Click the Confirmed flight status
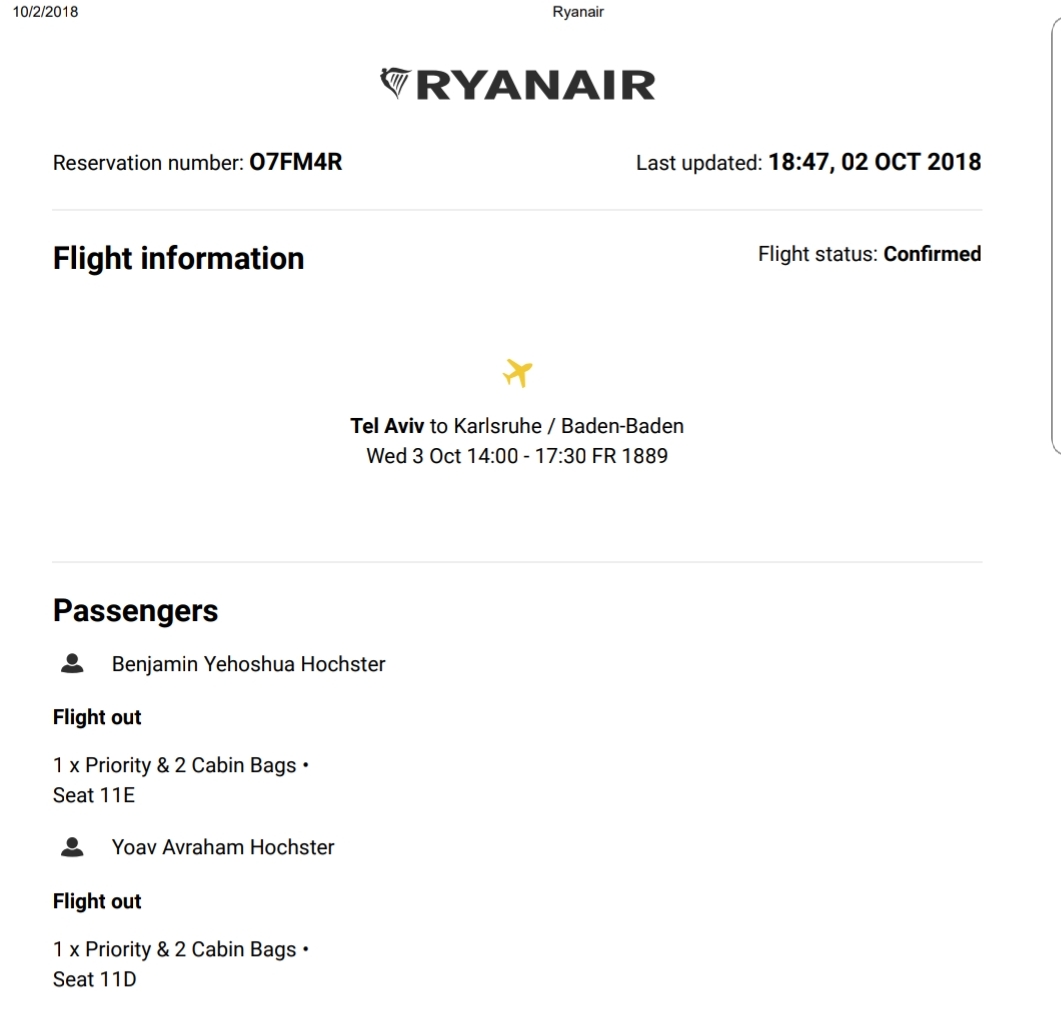Screen dimensions: 1061x1010 coord(932,254)
